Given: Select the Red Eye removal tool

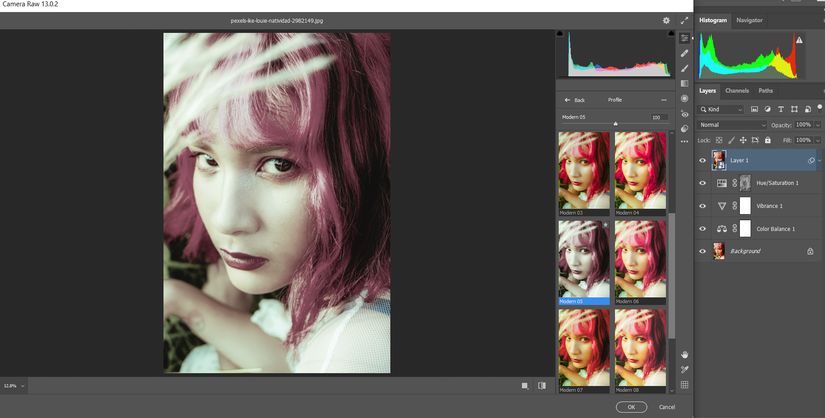Looking at the screenshot, I should 684,114.
